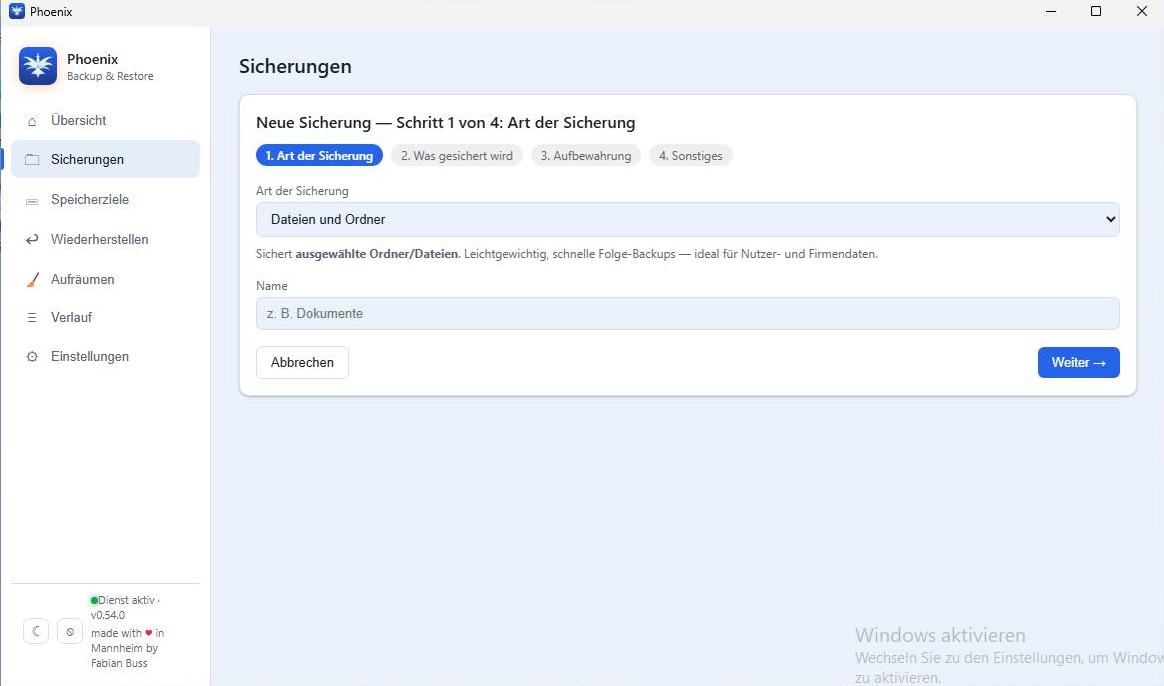Viewport: 1164px width, 686px height.
Task: Click the Wiederherstellen arrow icon
Action: pyautogui.click(x=32, y=240)
